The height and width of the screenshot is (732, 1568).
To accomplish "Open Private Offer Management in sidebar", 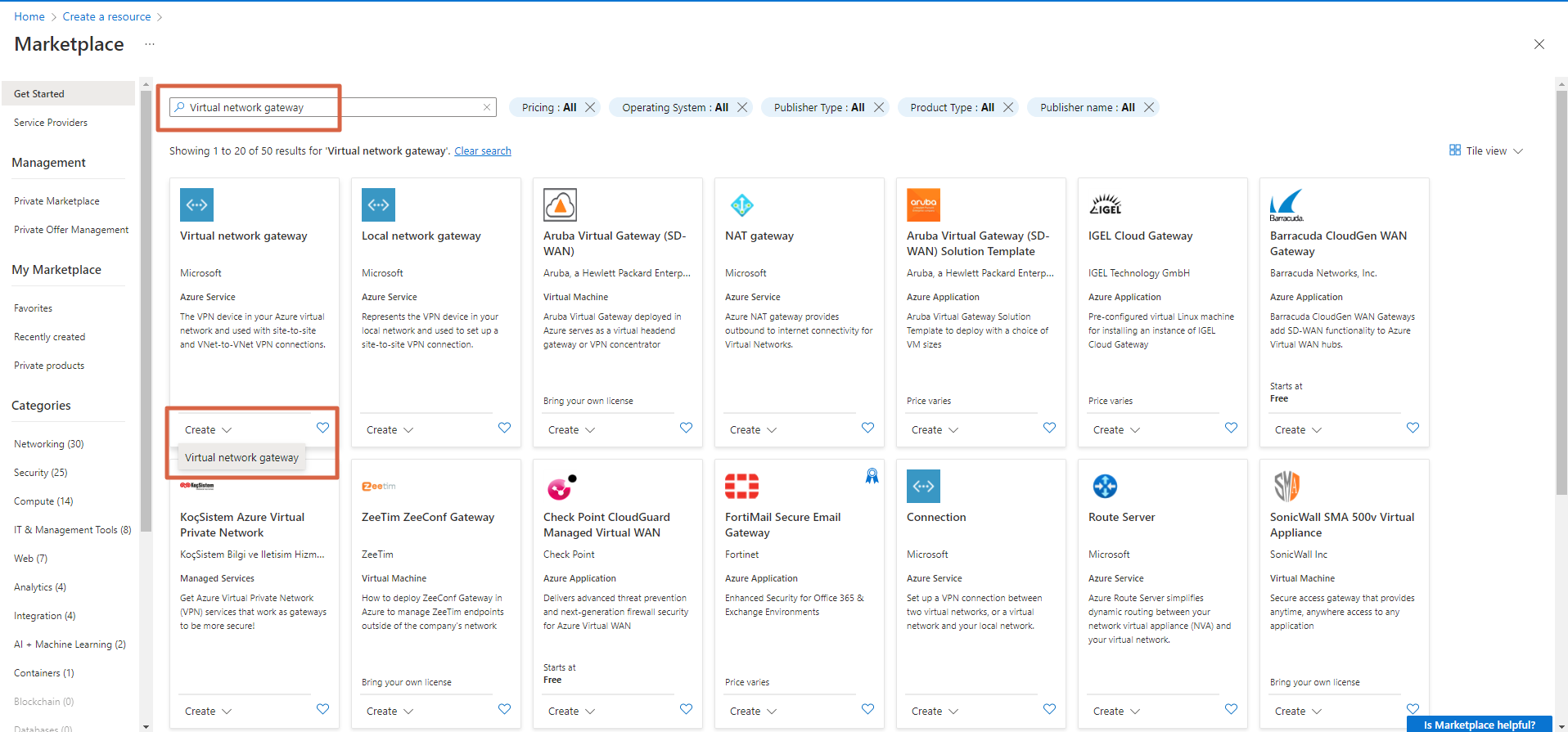I will [x=71, y=230].
